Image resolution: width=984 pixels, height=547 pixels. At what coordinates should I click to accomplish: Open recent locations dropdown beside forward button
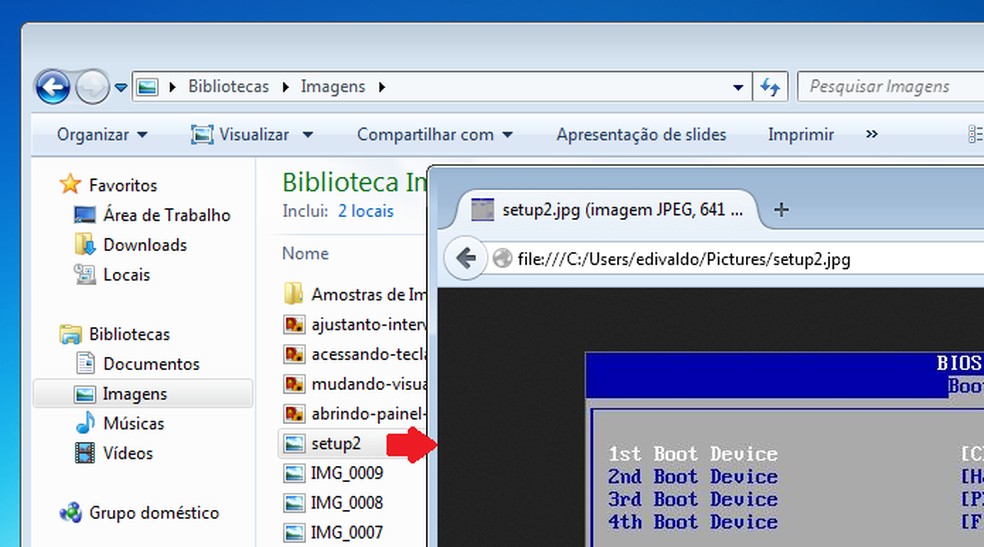120,87
